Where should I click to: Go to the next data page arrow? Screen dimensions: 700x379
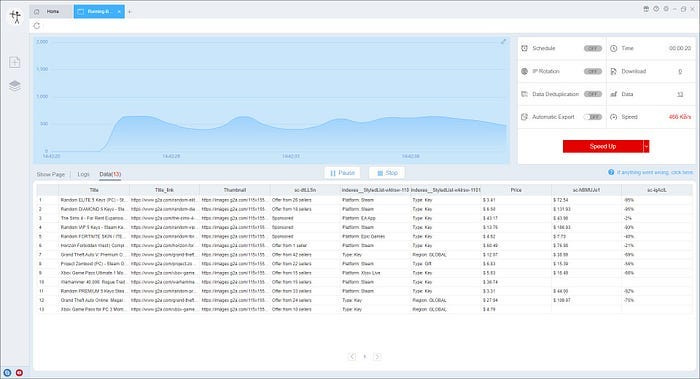click(x=377, y=356)
